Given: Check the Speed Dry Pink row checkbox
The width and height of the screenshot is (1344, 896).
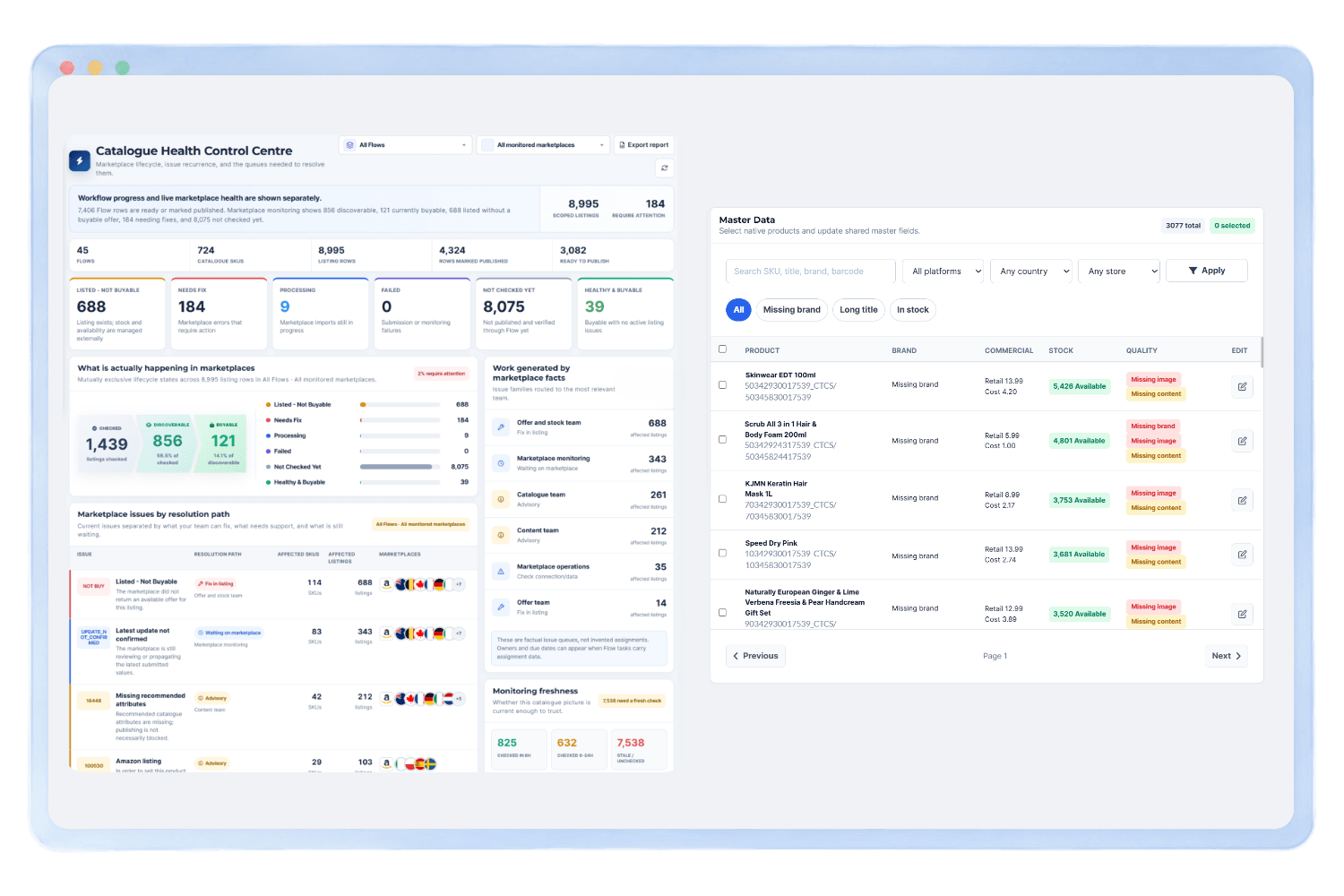Looking at the screenshot, I should point(722,554).
